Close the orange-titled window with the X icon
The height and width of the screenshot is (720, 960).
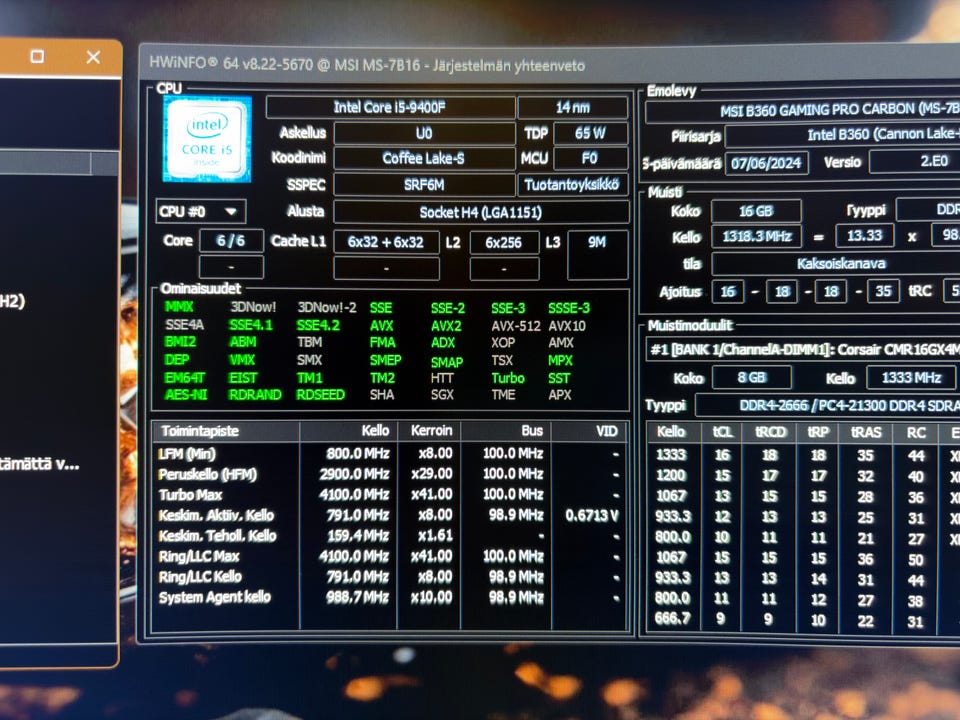(93, 57)
